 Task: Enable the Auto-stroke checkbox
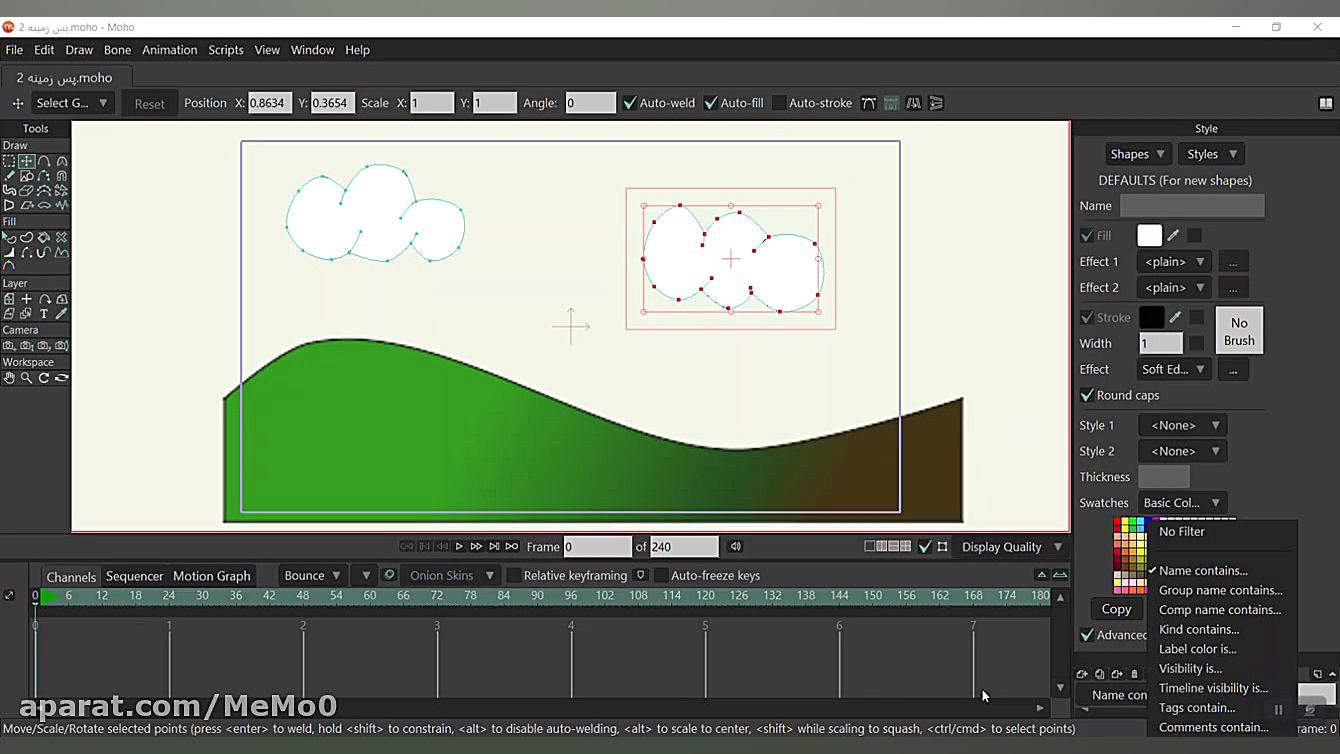779,103
